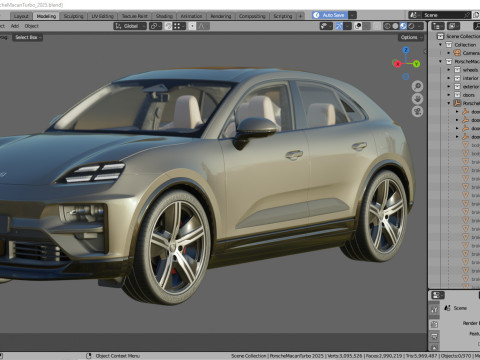
Task: Switch to the Shading workspace tab
Action: tap(164, 16)
